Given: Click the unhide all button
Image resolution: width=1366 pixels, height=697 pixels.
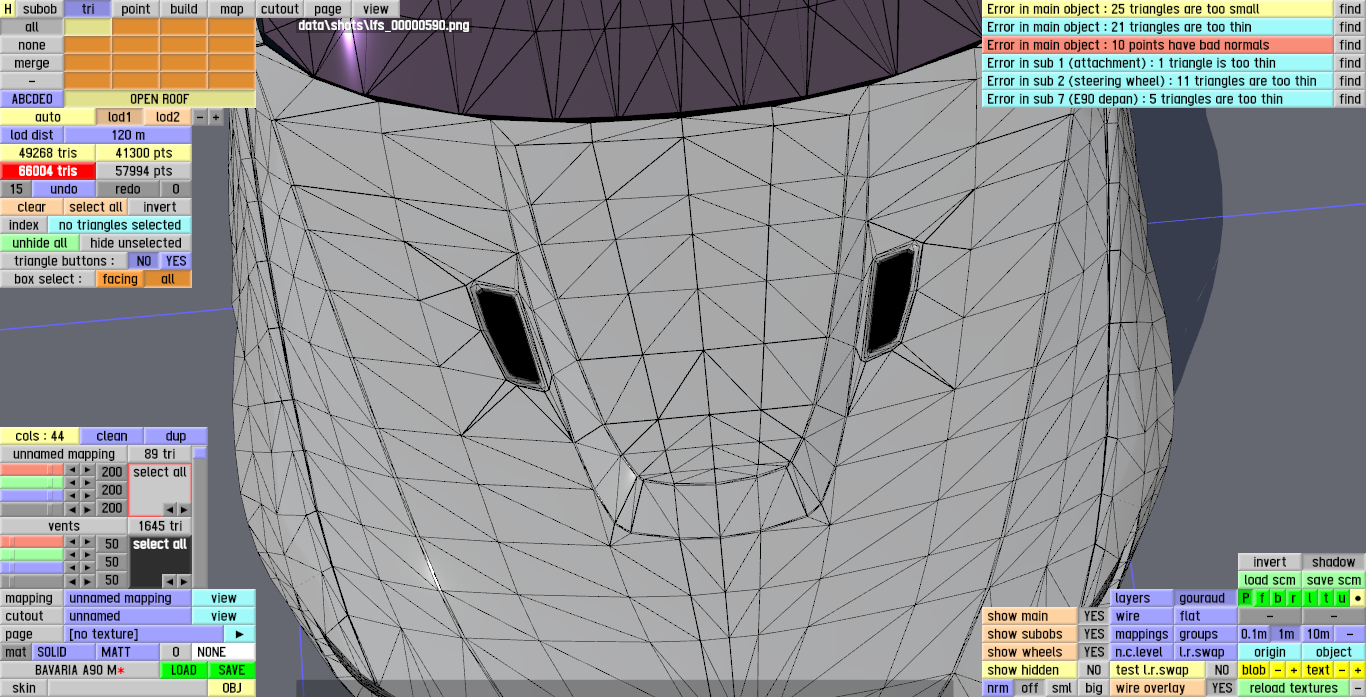Looking at the screenshot, I should [40, 243].
